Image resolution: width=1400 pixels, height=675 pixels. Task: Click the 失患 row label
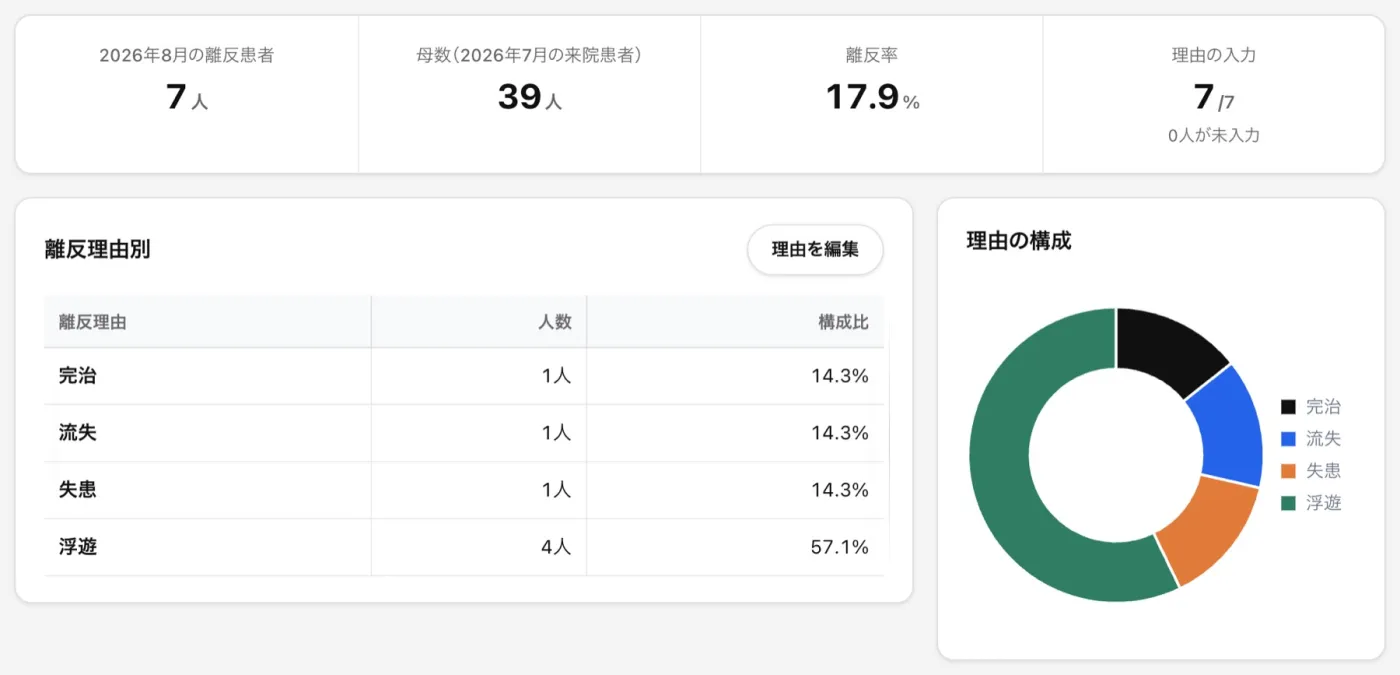pos(78,490)
